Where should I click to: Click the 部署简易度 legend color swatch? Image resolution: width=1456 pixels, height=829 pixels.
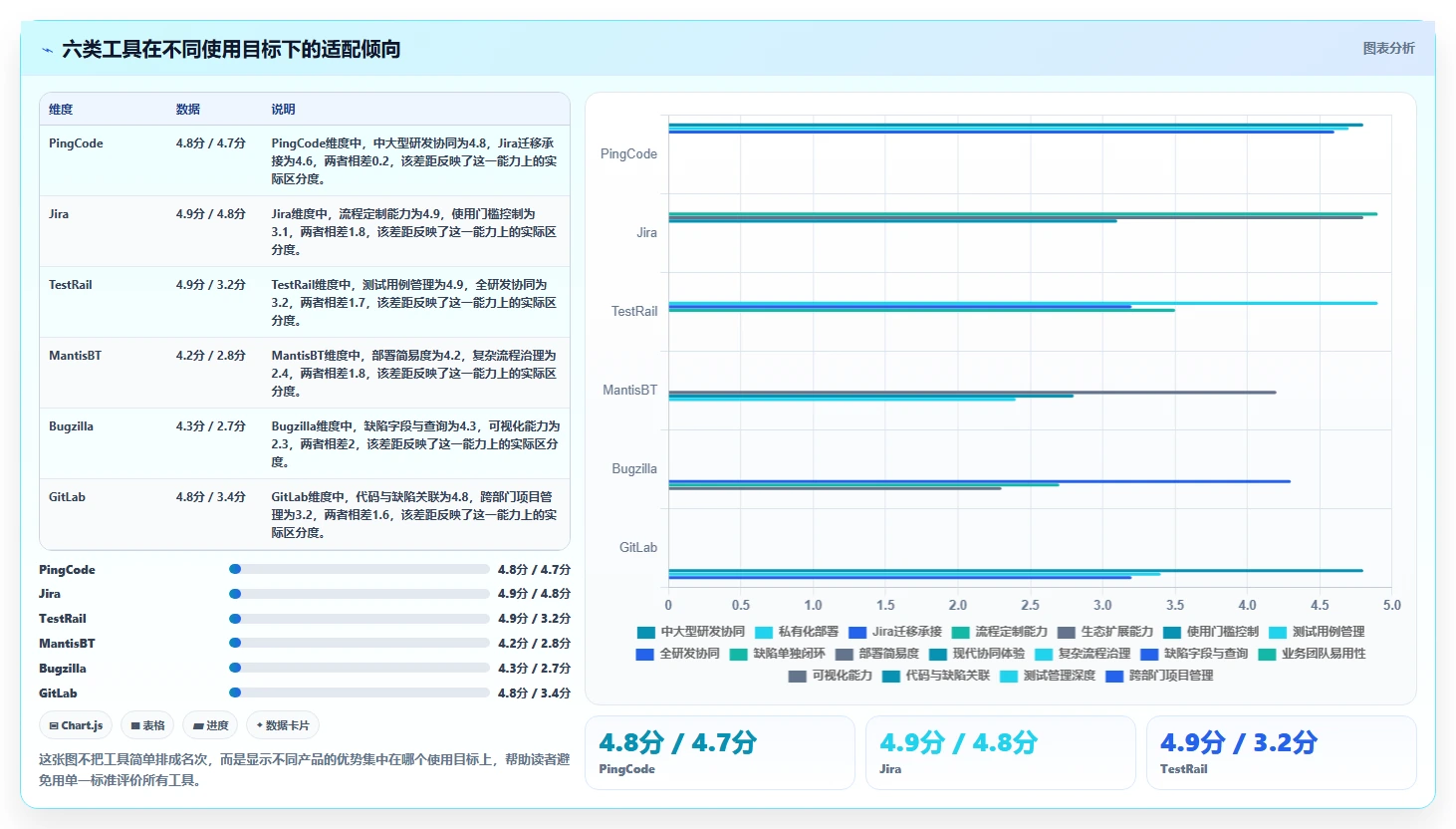click(845, 654)
